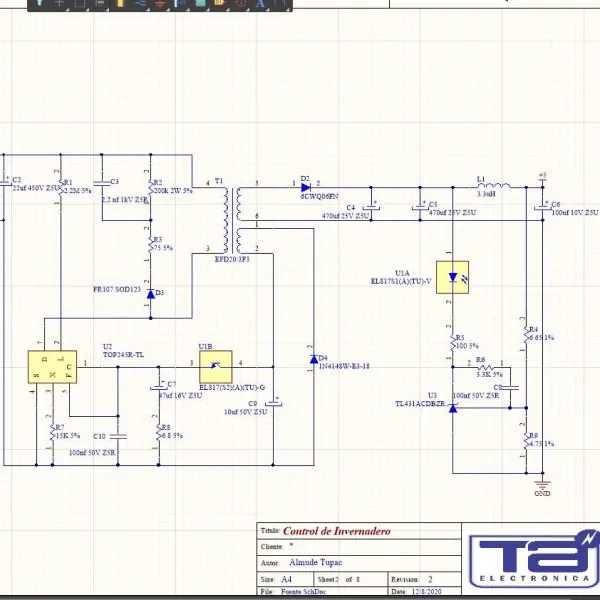The height and width of the screenshot is (600, 600).
Task: Select the R9 resistor symbol
Action: point(526,440)
